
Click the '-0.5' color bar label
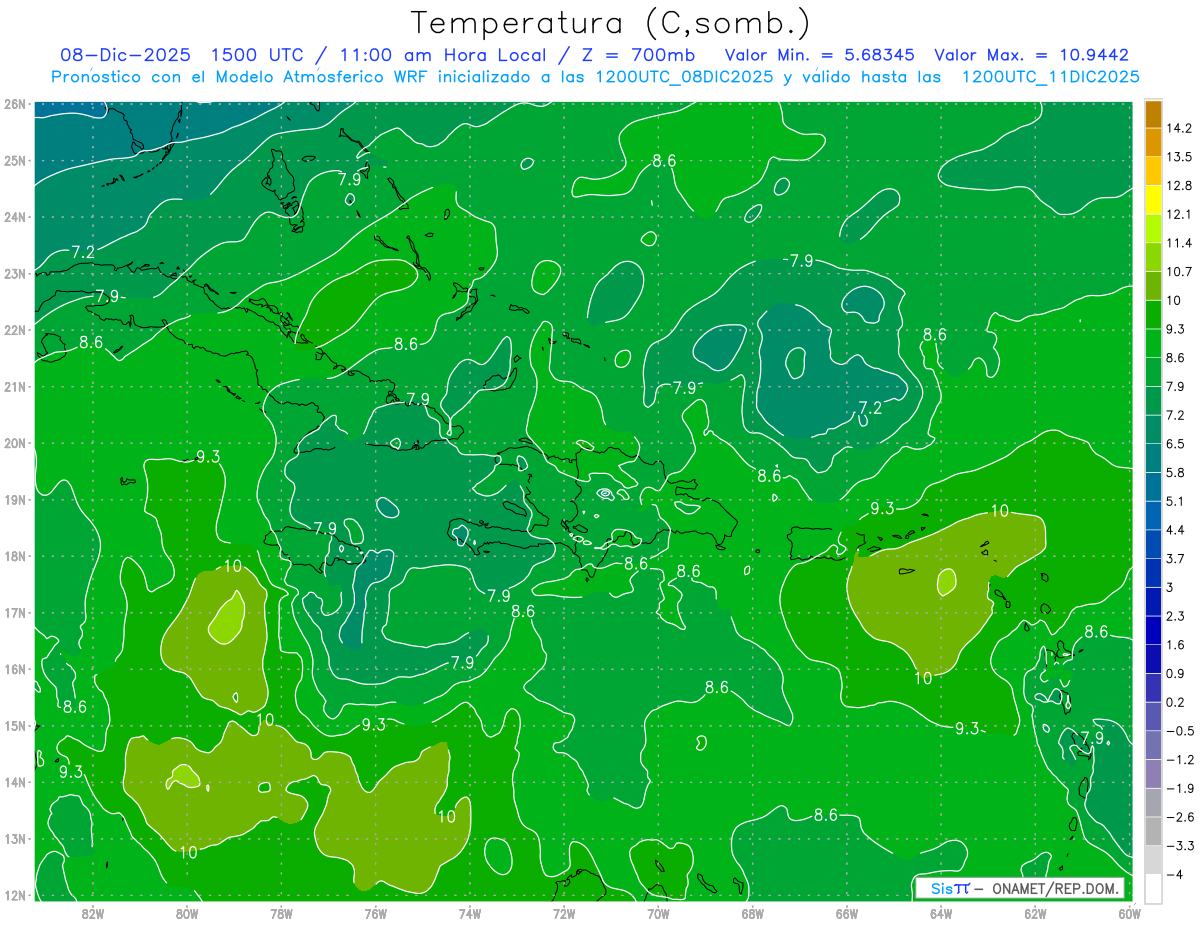pyautogui.click(x=1179, y=731)
